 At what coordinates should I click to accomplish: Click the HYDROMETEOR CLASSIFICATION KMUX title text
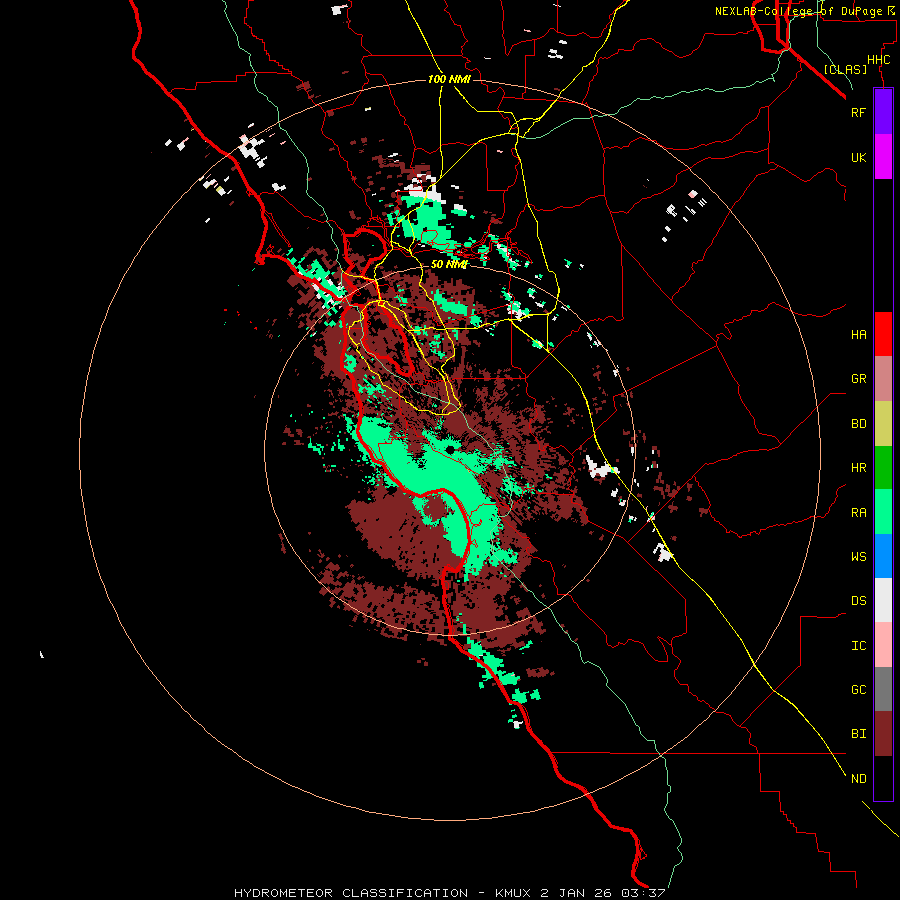point(449,893)
